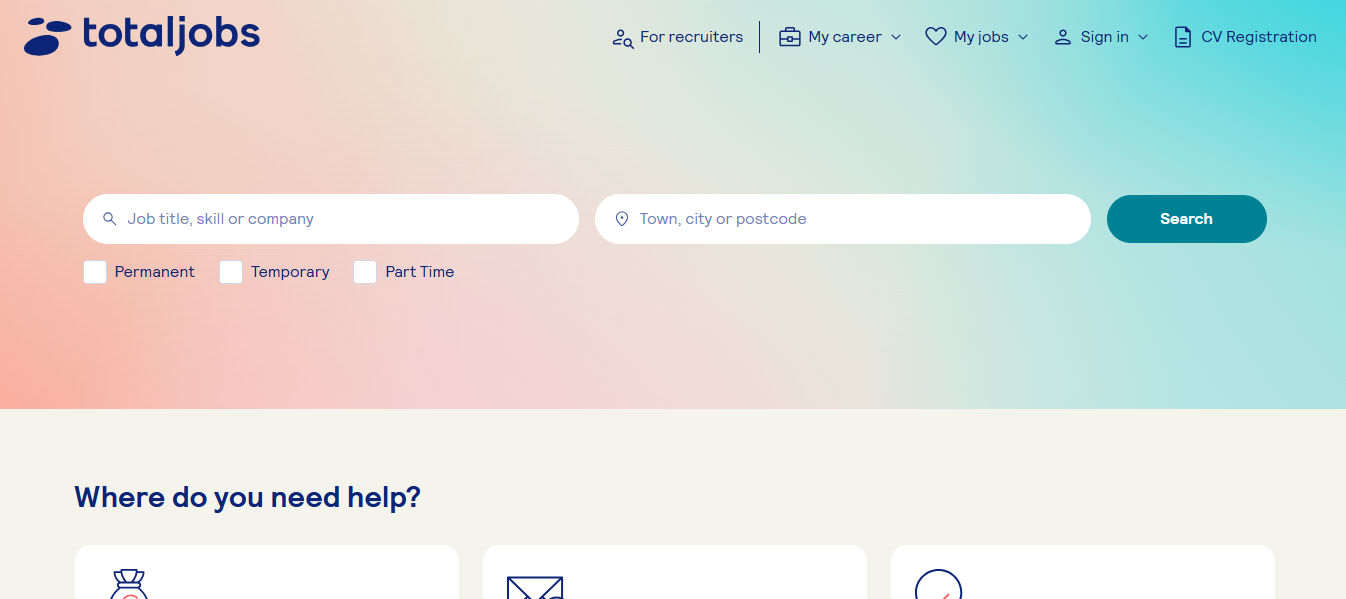Check the Temporary filter
Image resolution: width=1346 pixels, height=599 pixels.
(x=230, y=271)
